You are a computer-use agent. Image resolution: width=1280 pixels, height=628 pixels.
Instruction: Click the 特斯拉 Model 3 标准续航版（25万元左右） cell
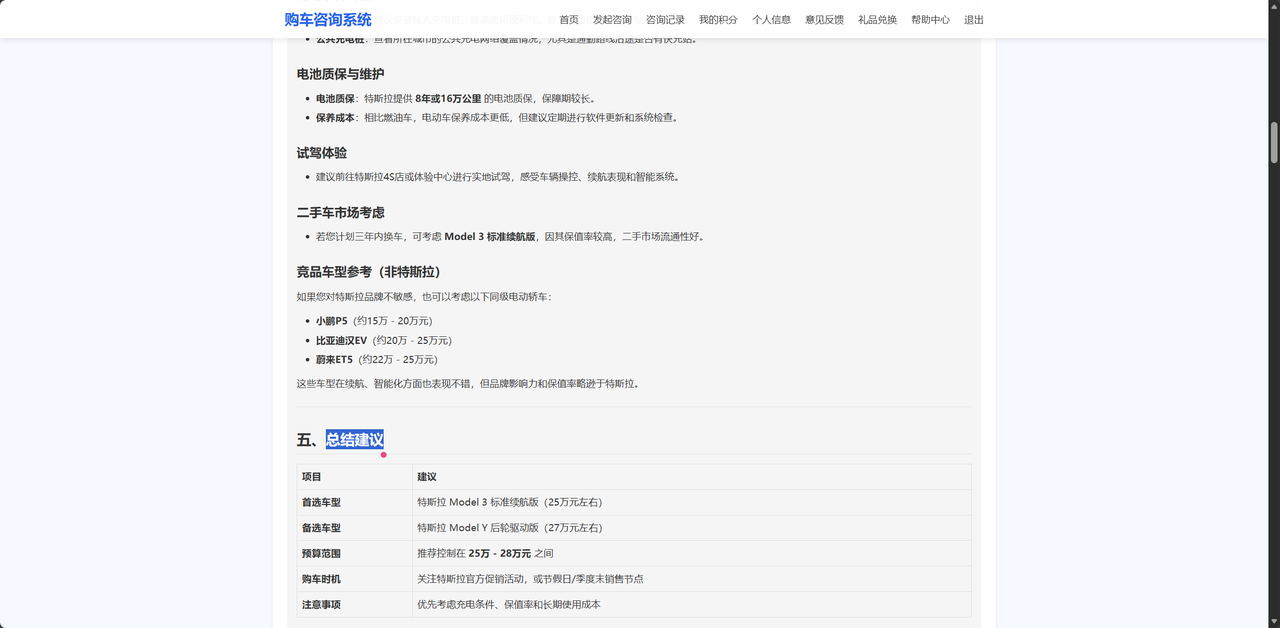click(691, 503)
